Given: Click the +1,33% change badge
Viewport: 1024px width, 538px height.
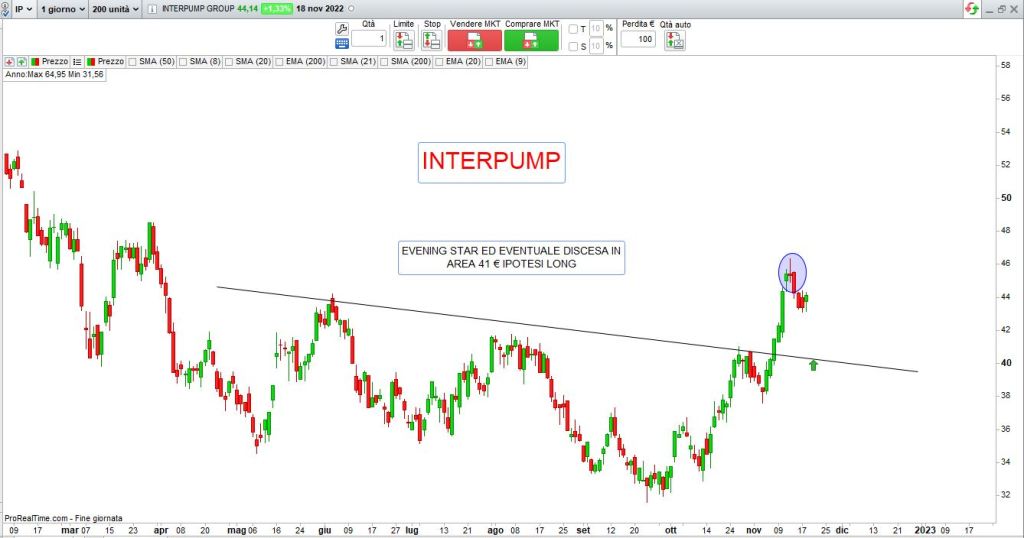Looking at the screenshot, I should tap(277, 9).
